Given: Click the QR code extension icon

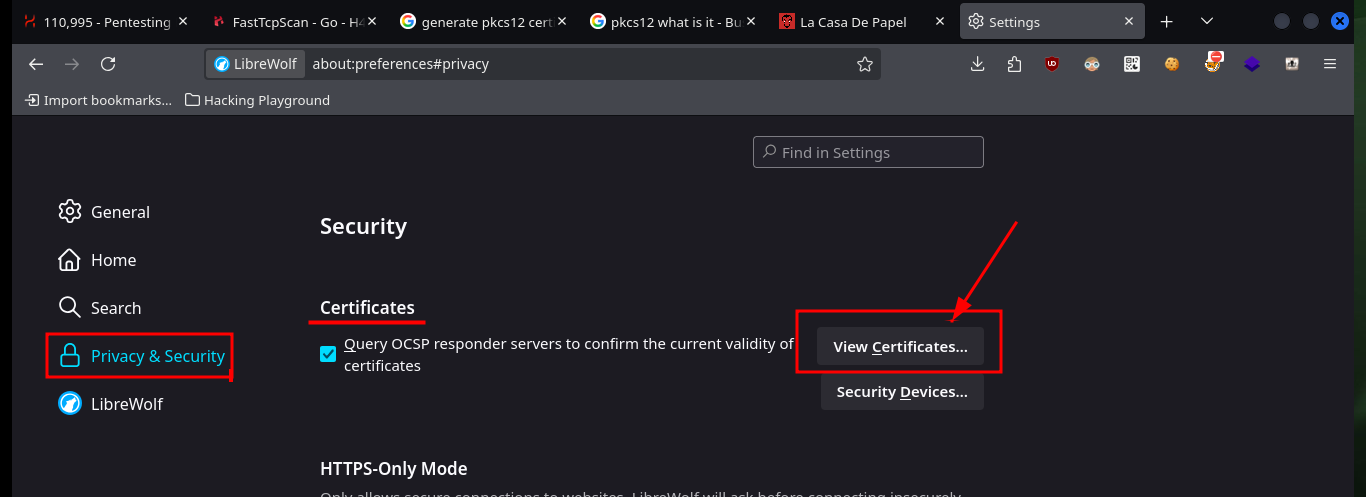Looking at the screenshot, I should coord(1132,64).
